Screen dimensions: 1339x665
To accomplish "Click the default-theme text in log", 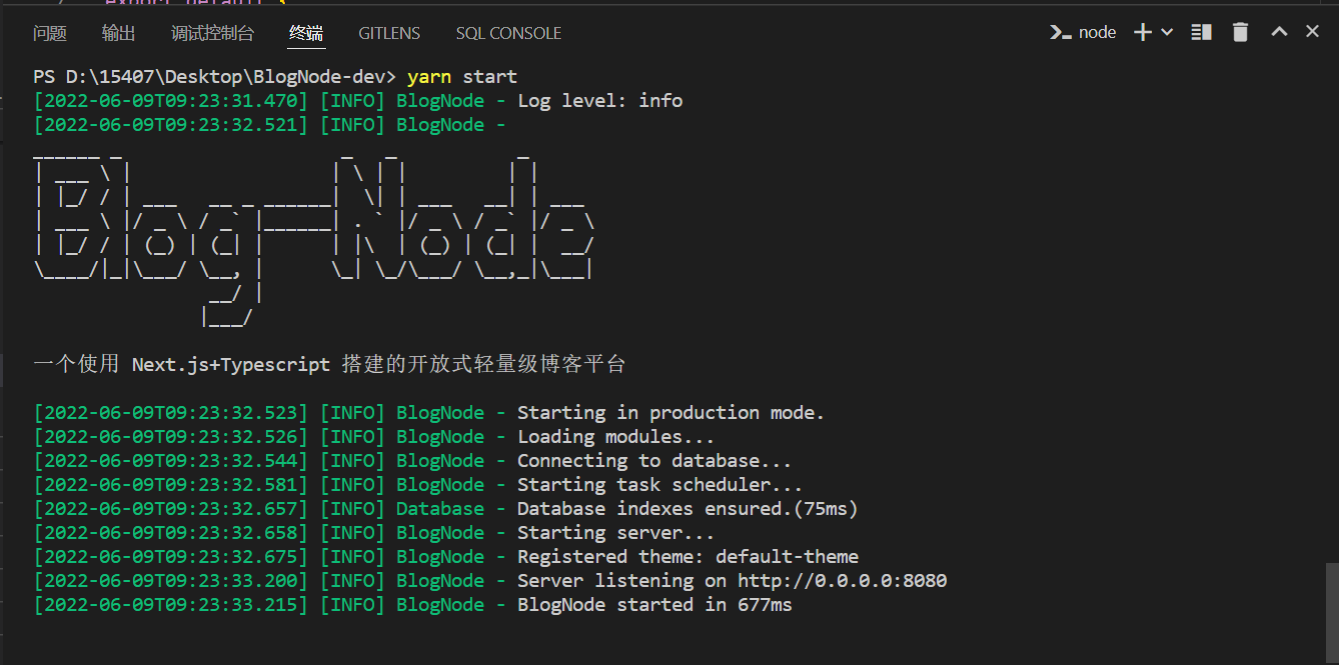I will click(787, 557).
